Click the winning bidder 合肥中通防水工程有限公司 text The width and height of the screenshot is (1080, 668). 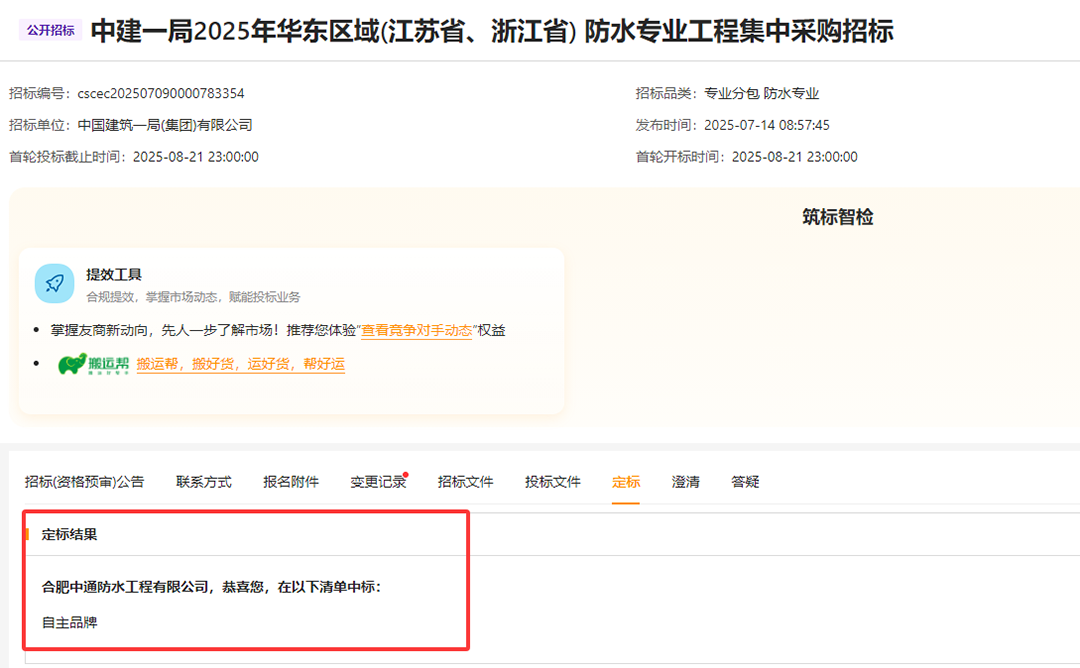click(x=124, y=587)
